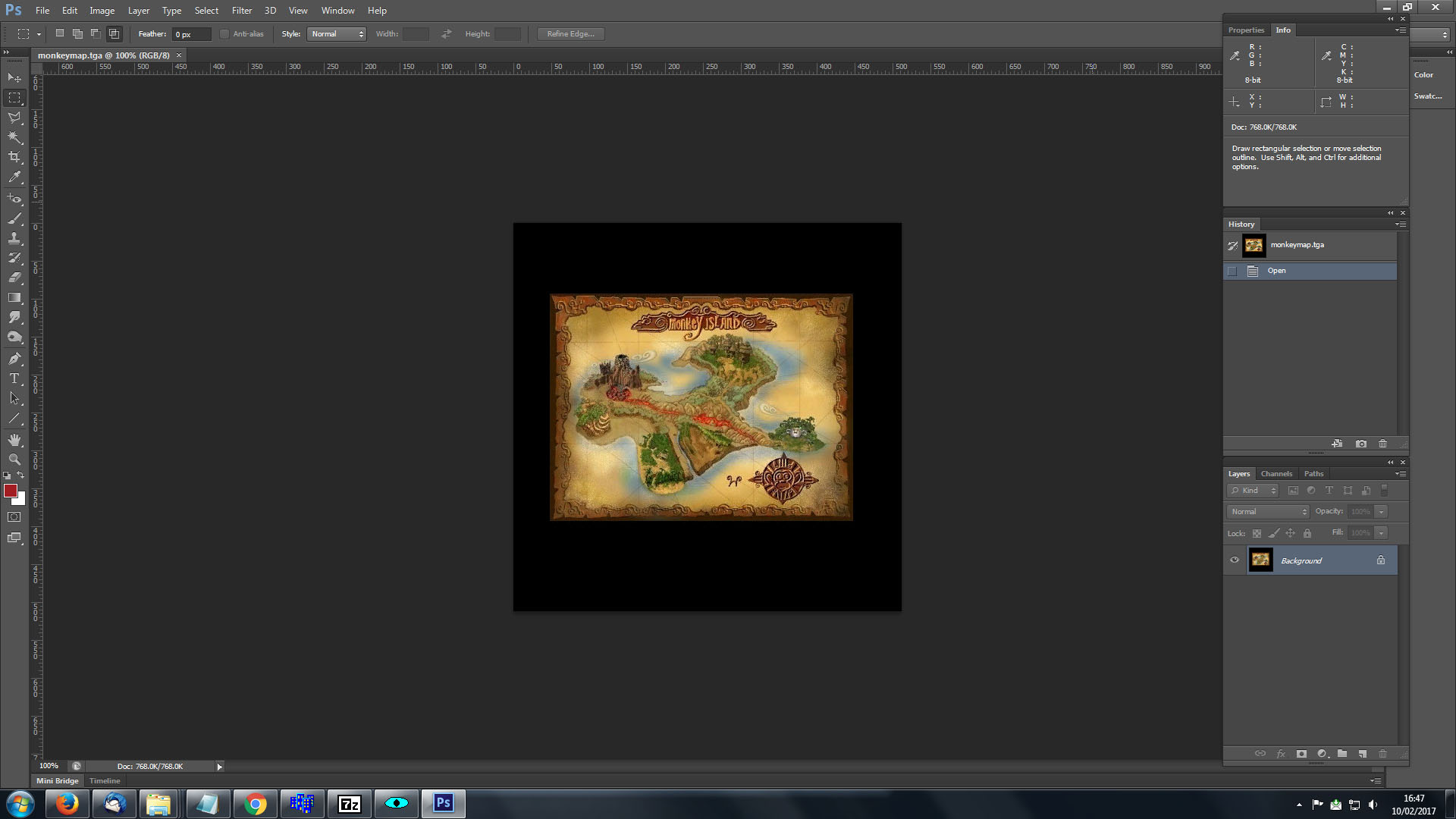Open the selection Style dropdown
Image resolution: width=1456 pixels, height=819 pixels.
pyautogui.click(x=337, y=34)
